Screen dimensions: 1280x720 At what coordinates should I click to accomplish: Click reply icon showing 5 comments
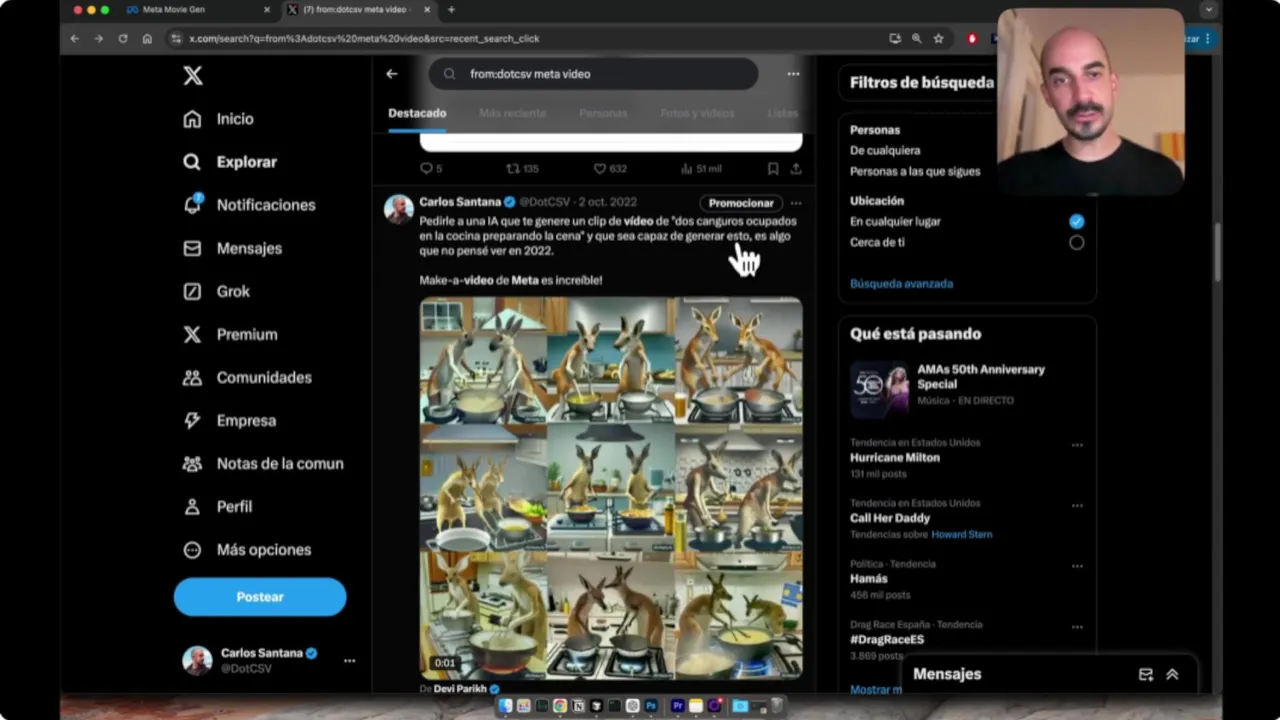pyautogui.click(x=431, y=169)
